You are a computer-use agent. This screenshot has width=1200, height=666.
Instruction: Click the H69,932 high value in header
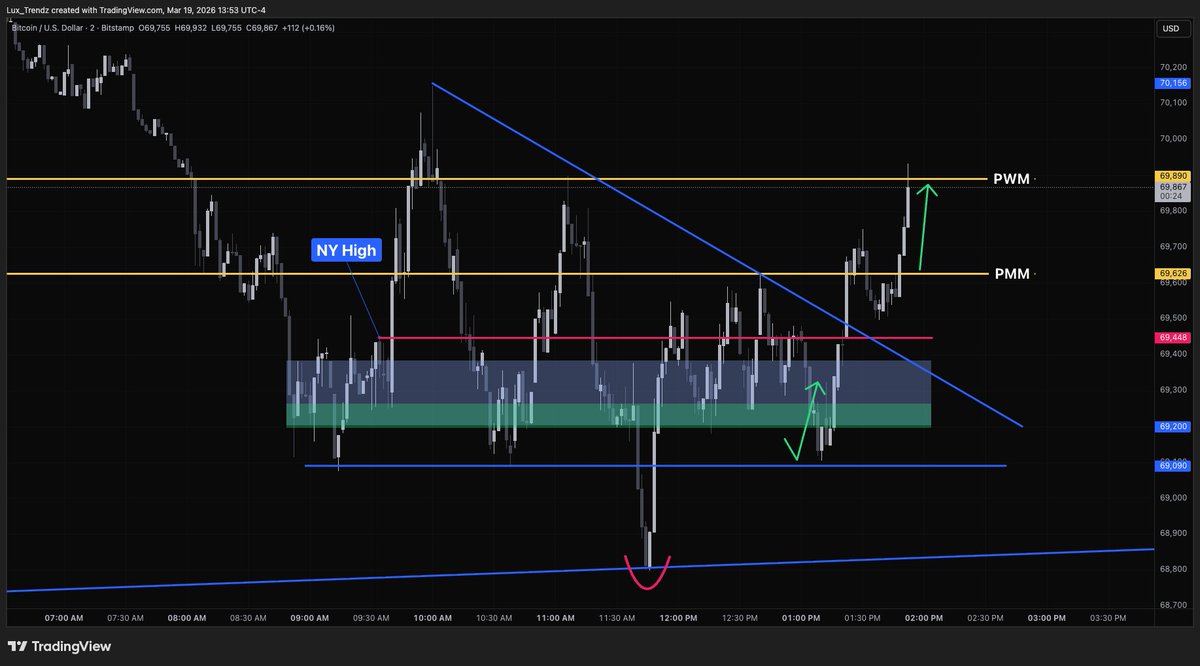(191, 27)
